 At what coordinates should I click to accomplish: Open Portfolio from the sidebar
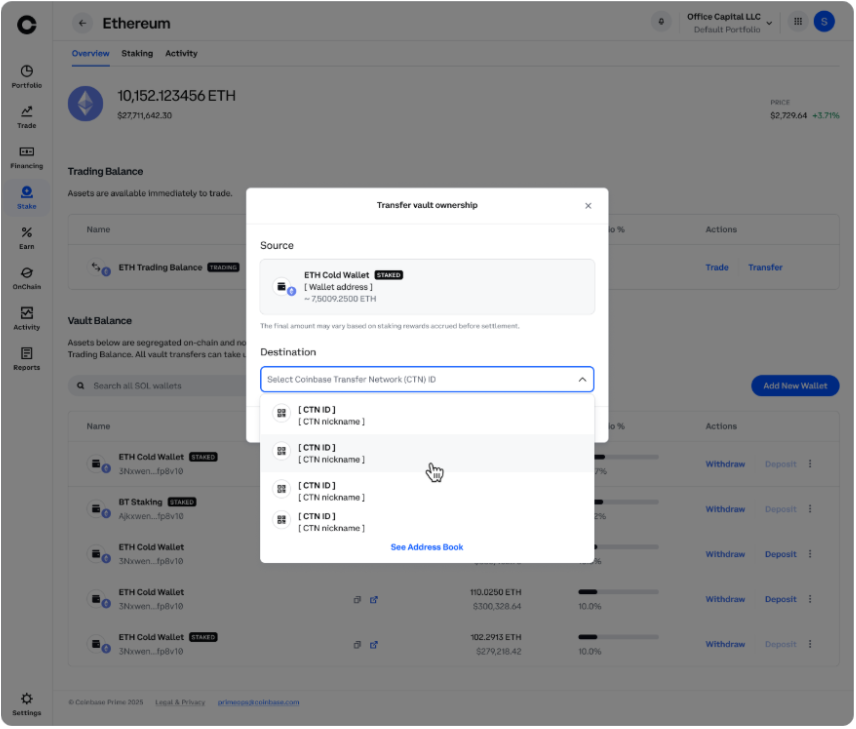(x=26, y=77)
